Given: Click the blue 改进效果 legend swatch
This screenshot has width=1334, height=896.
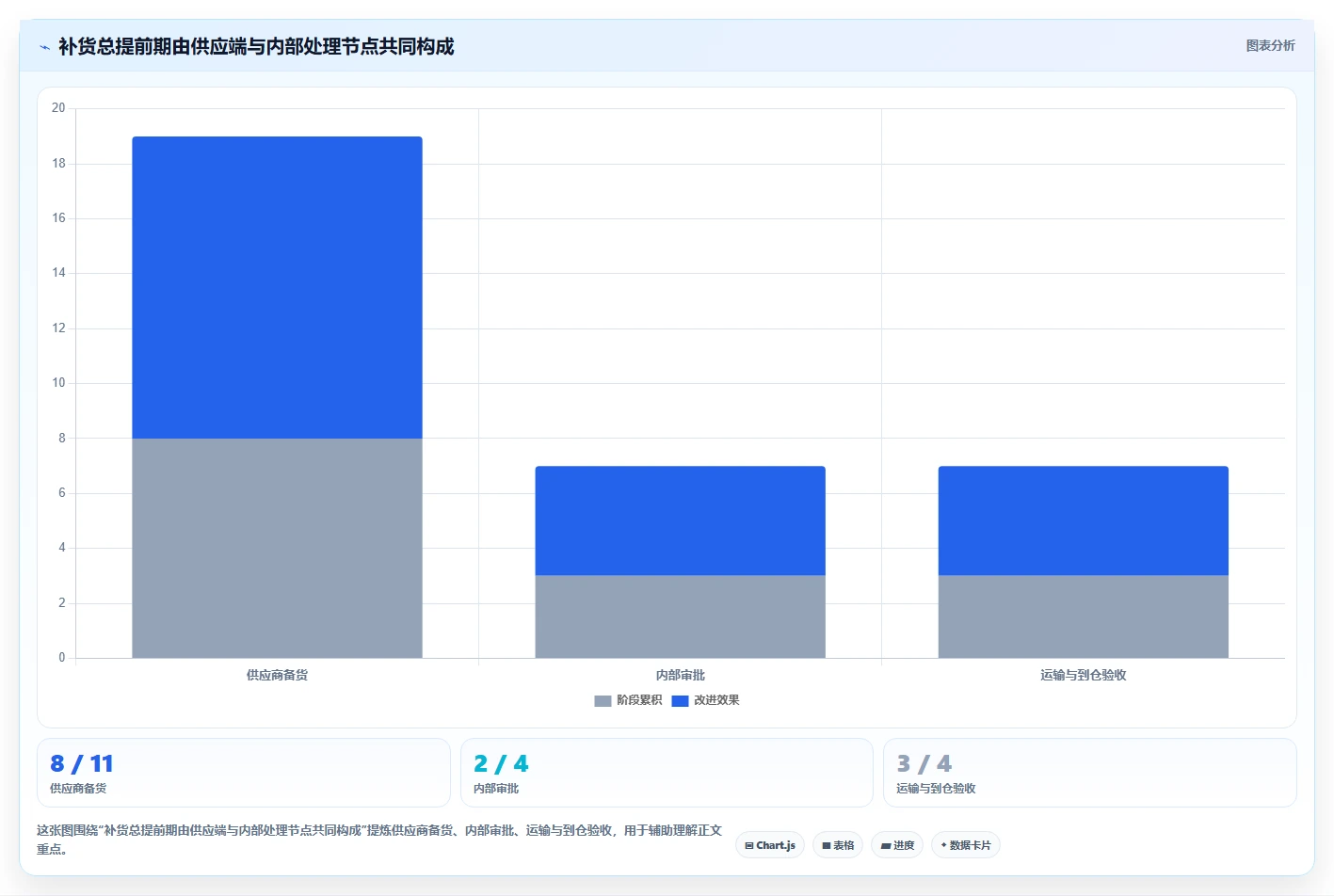Looking at the screenshot, I should pos(680,701).
